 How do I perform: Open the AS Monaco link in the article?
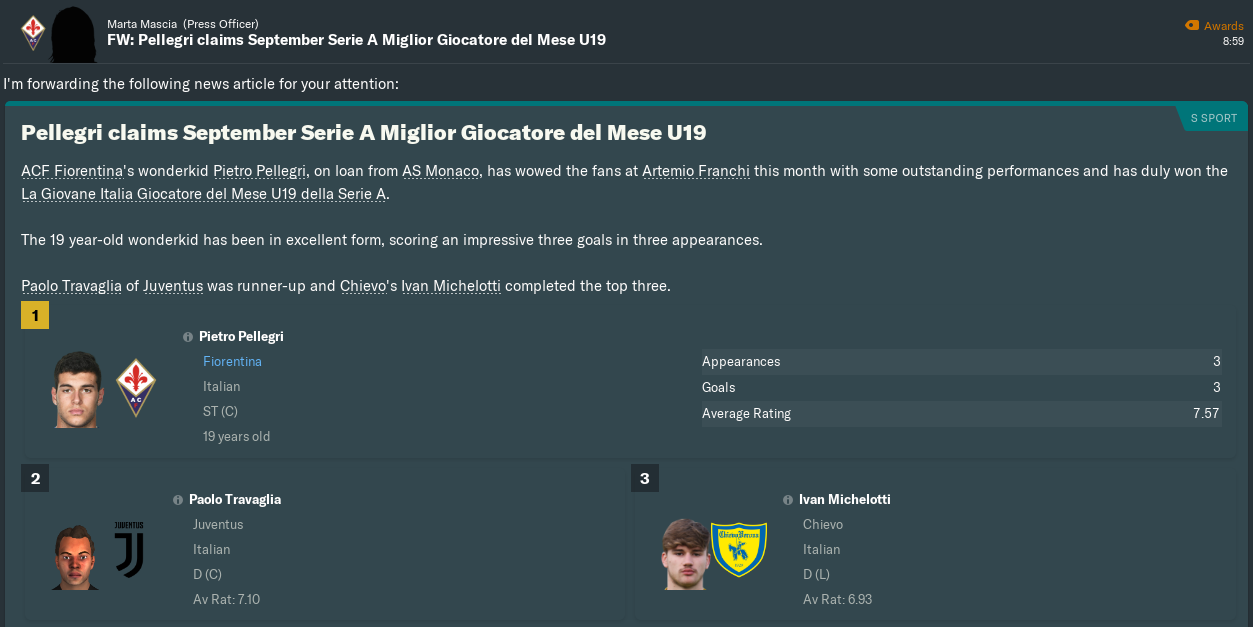(440, 171)
